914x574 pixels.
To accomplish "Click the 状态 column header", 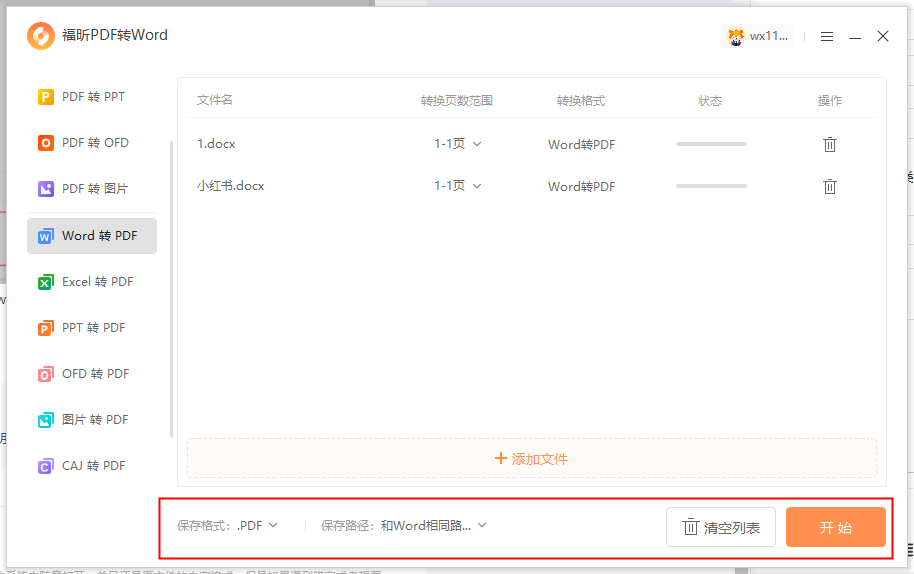I will tap(710, 101).
